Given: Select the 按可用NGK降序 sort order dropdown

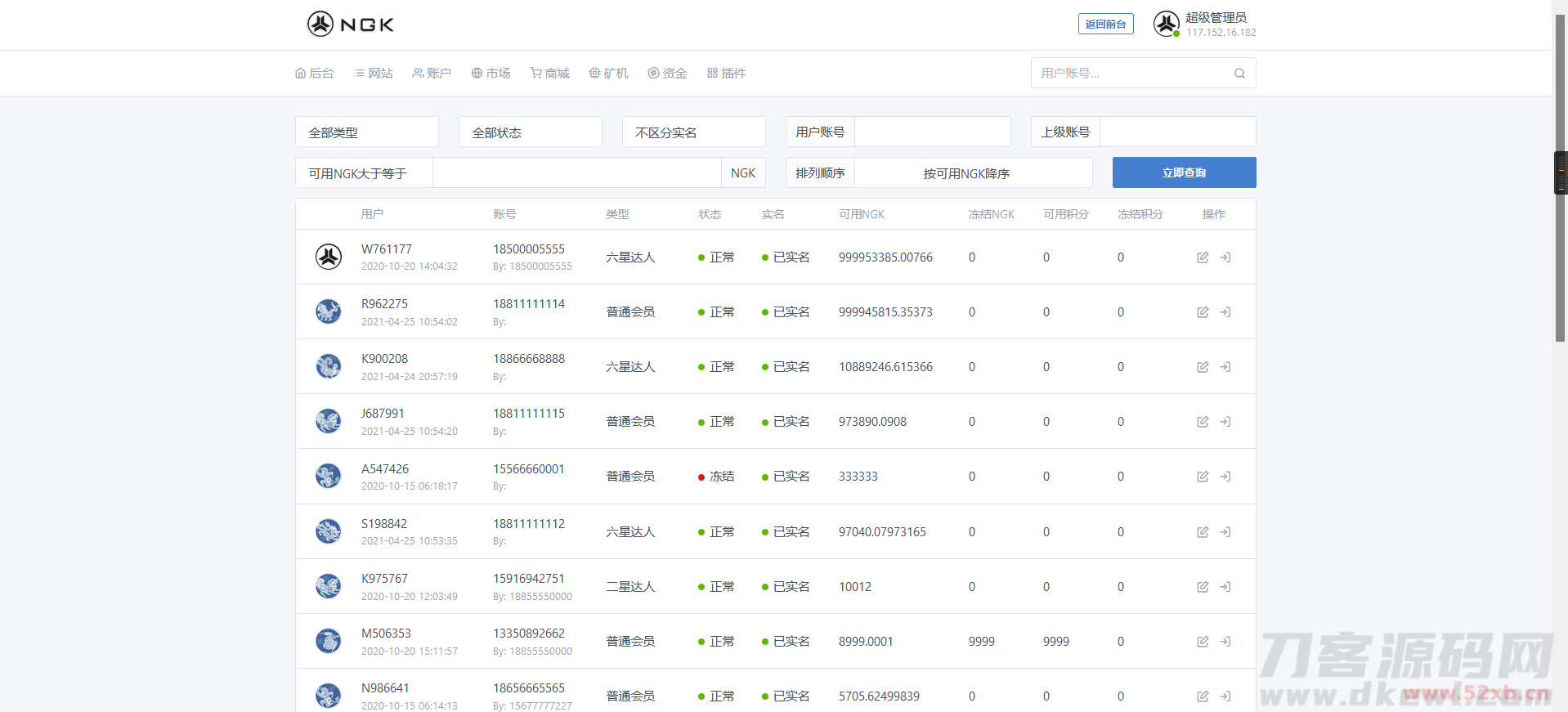Looking at the screenshot, I should coord(973,173).
